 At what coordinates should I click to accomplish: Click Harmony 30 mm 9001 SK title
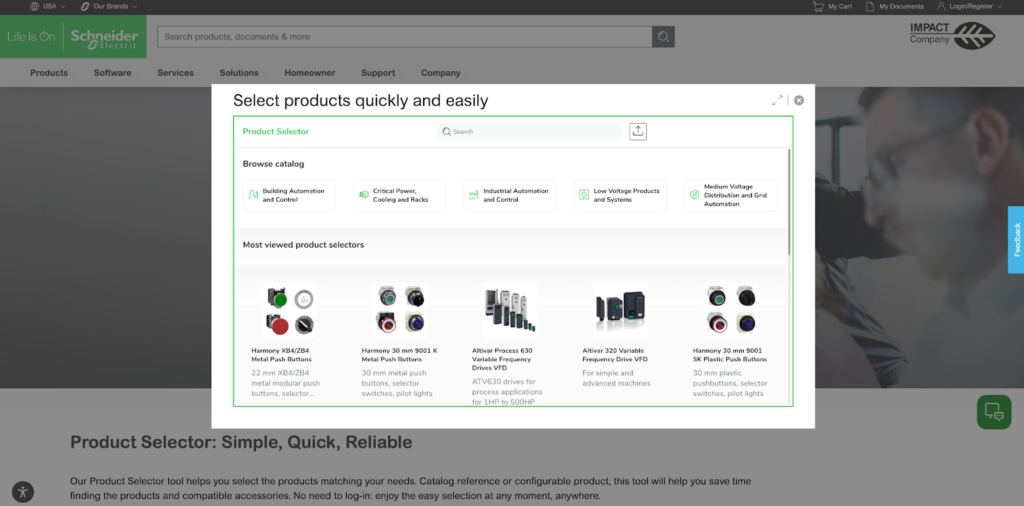point(730,355)
